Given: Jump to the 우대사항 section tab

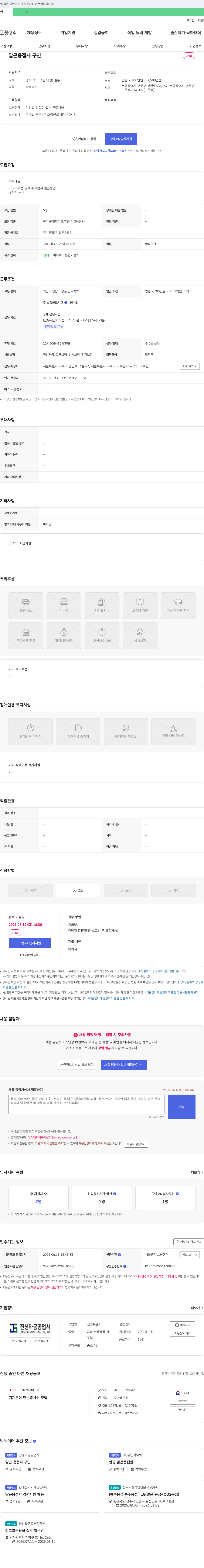Looking at the screenshot, I should 82,46.
